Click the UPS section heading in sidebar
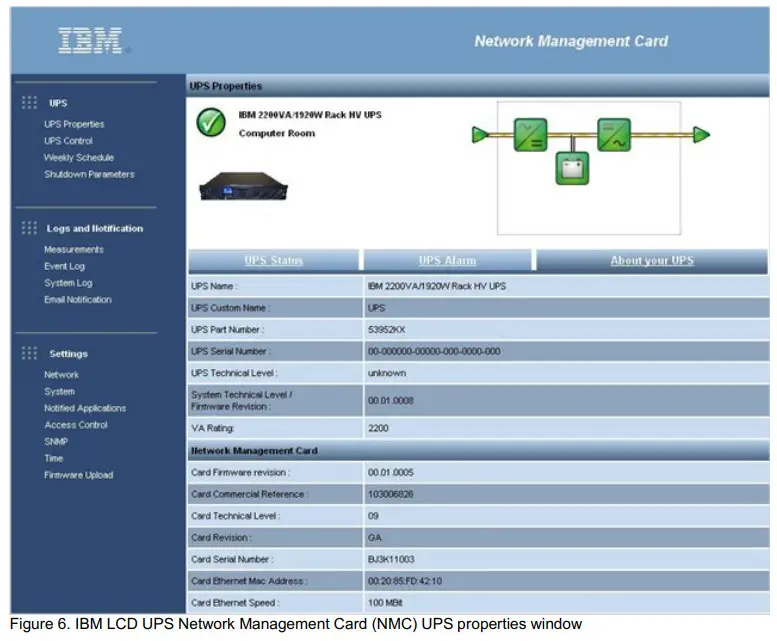The image size is (777, 641). coord(58,103)
